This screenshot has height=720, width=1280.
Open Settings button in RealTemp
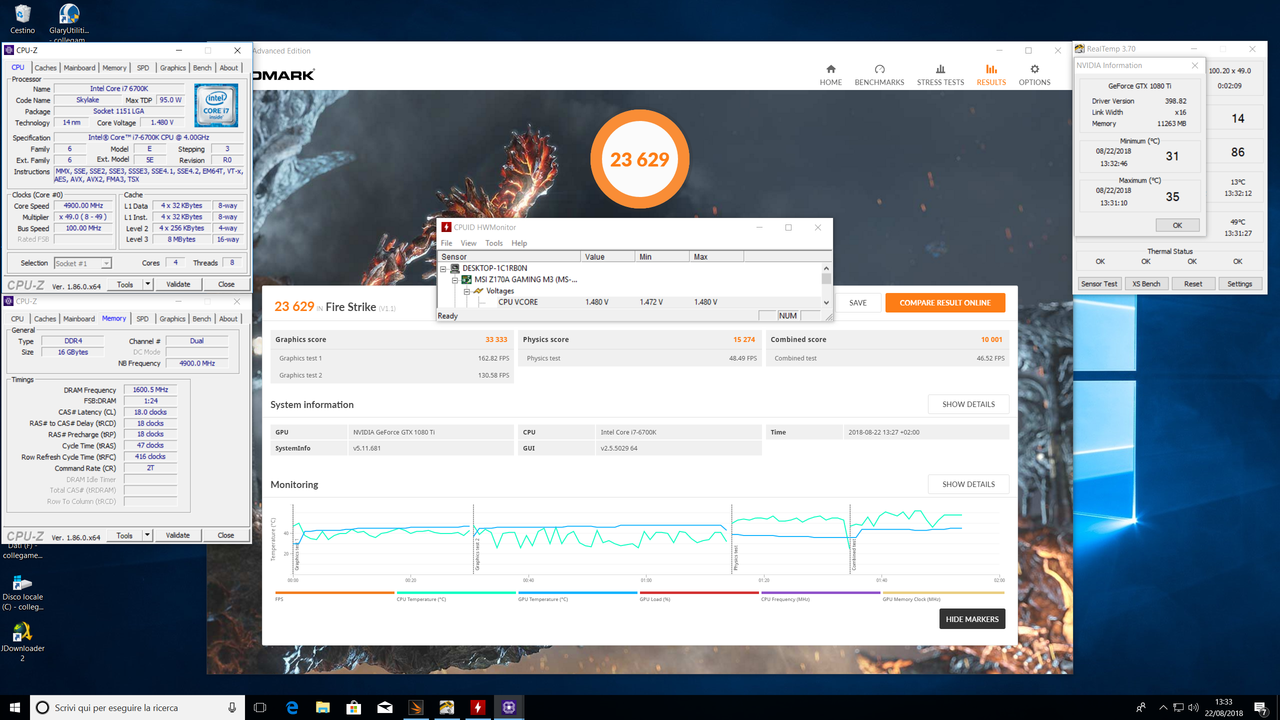pyautogui.click(x=1239, y=284)
